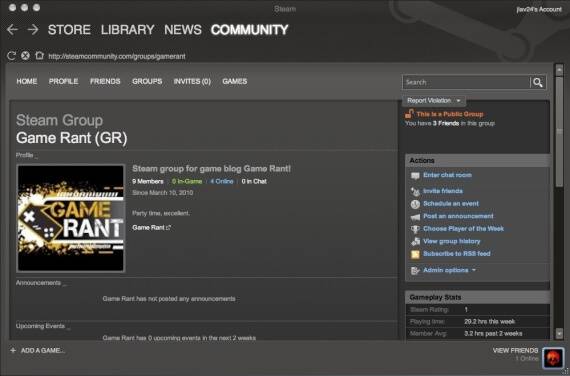Viewport: 570px width, 376px height.
Task: Click the "29.2 hrs this week" value
Action: pos(489,321)
